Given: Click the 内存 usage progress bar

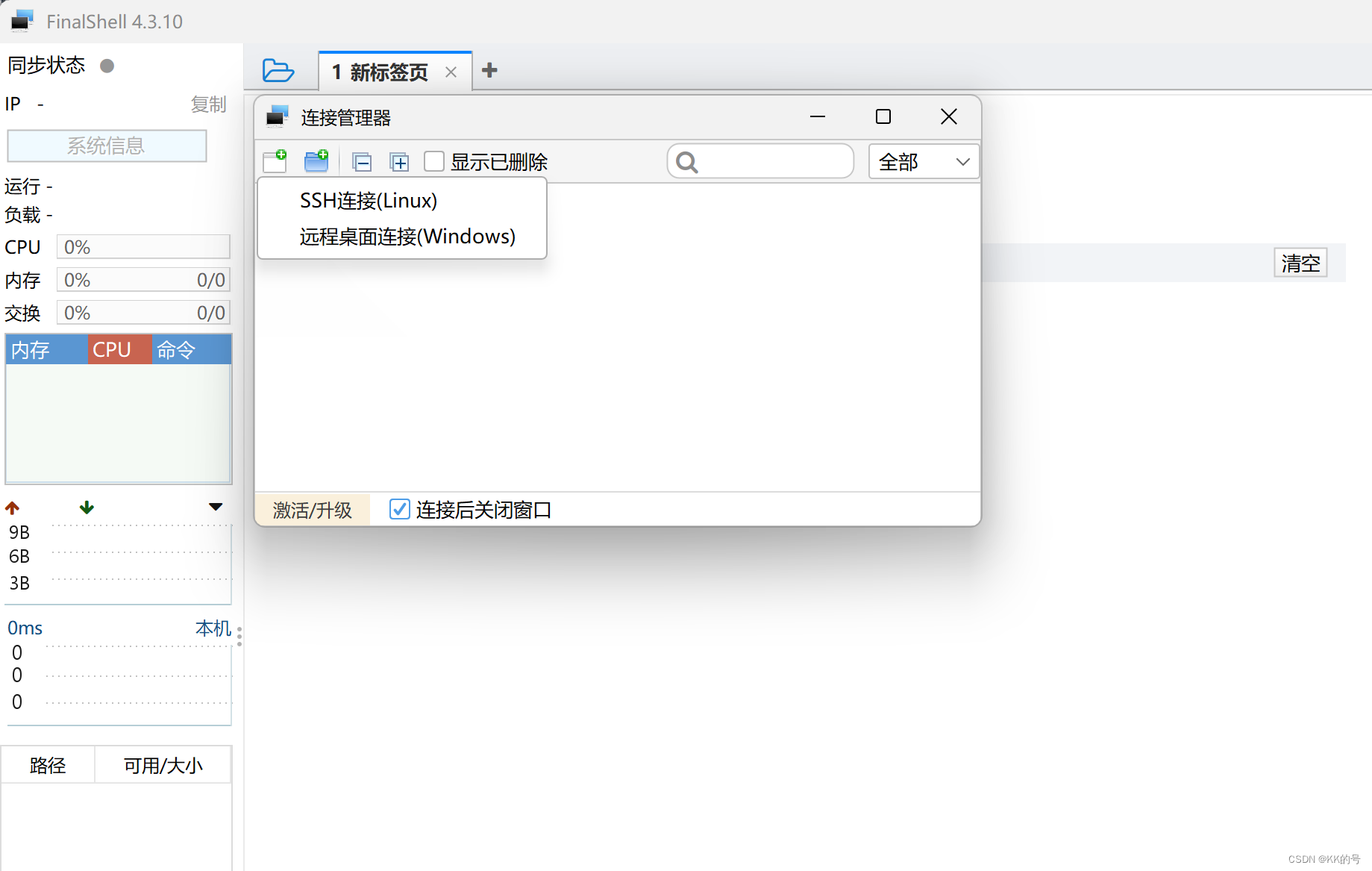Looking at the screenshot, I should pos(143,280).
